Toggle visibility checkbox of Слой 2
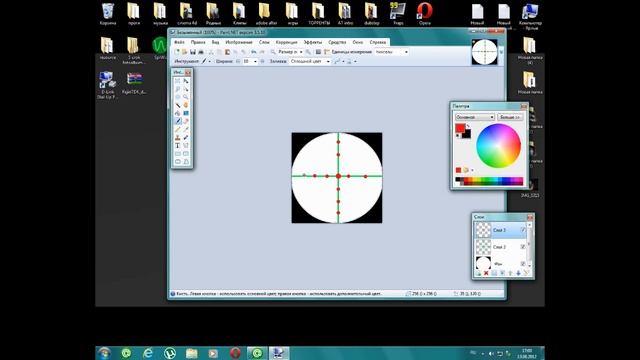640x360 pixels. click(x=523, y=247)
